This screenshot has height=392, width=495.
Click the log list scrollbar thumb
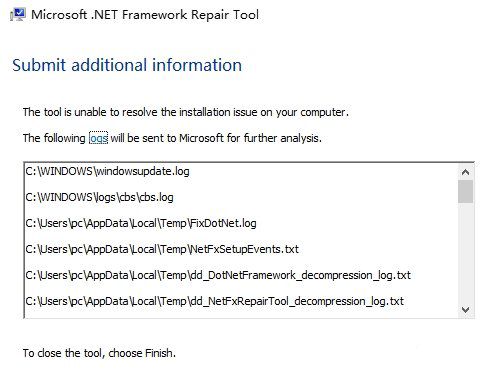click(x=465, y=192)
